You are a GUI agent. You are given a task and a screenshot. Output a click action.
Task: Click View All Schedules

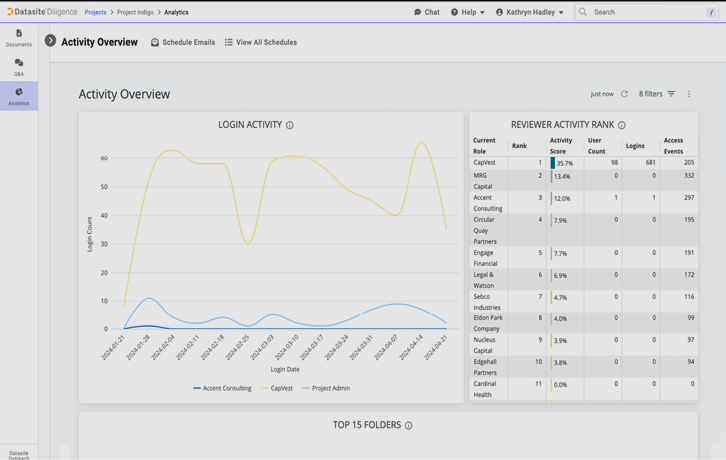(x=260, y=42)
